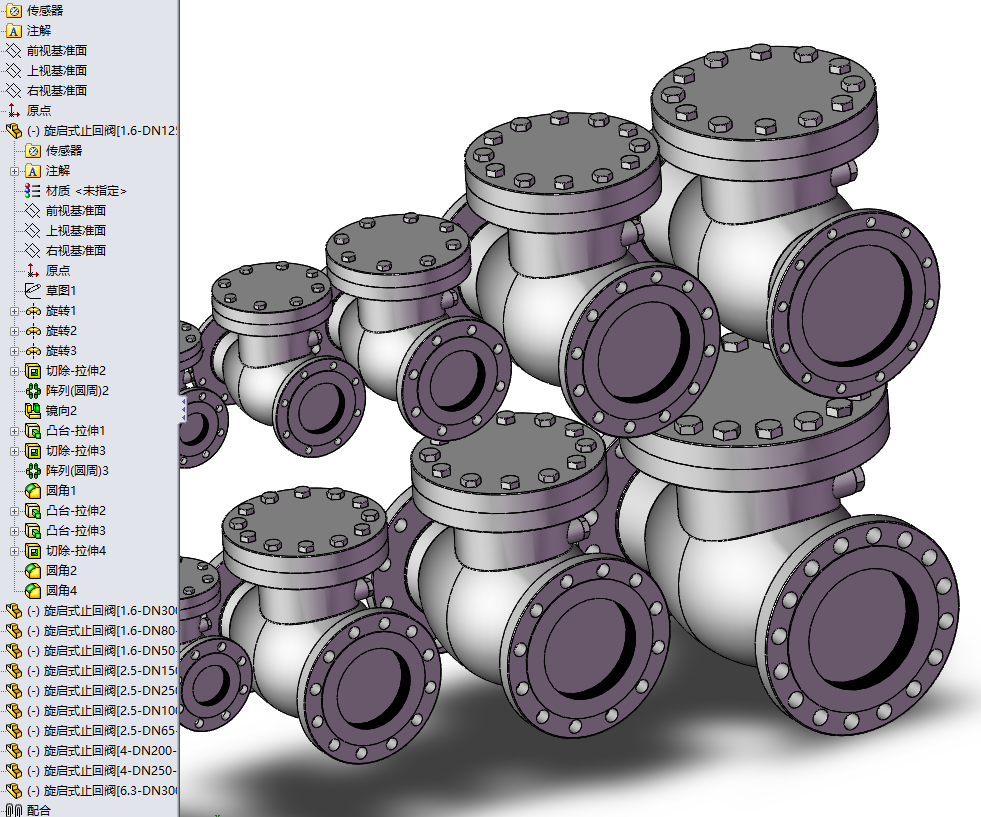Viewport: 981px width, 817px height.
Task: Select the 圆角2 fillet feature
Action: tap(61, 571)
